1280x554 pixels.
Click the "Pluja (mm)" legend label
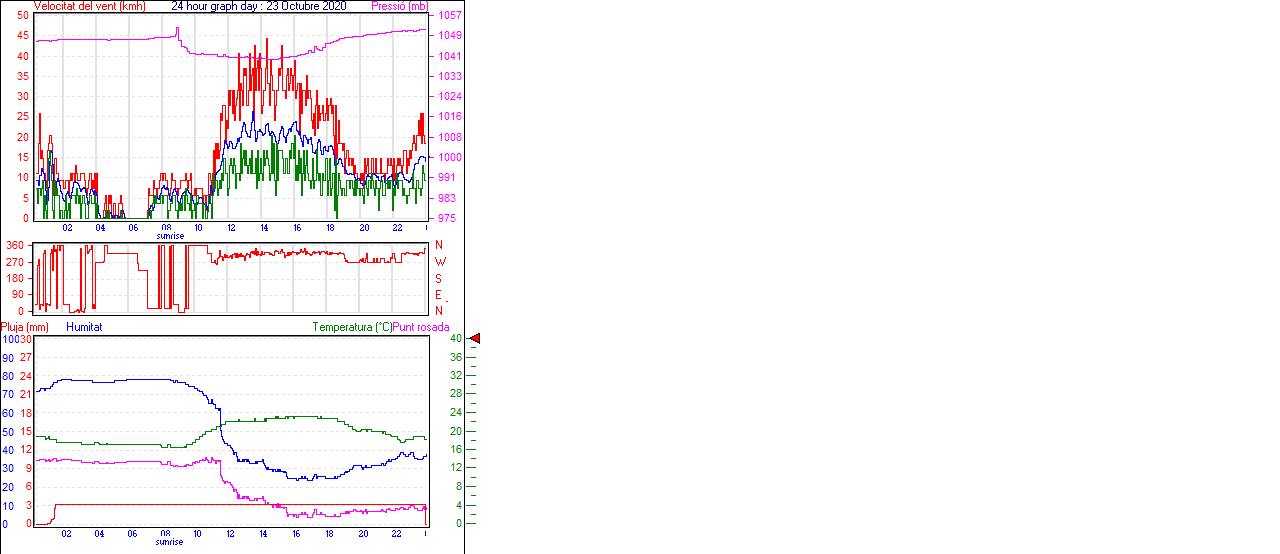[25, 327]
